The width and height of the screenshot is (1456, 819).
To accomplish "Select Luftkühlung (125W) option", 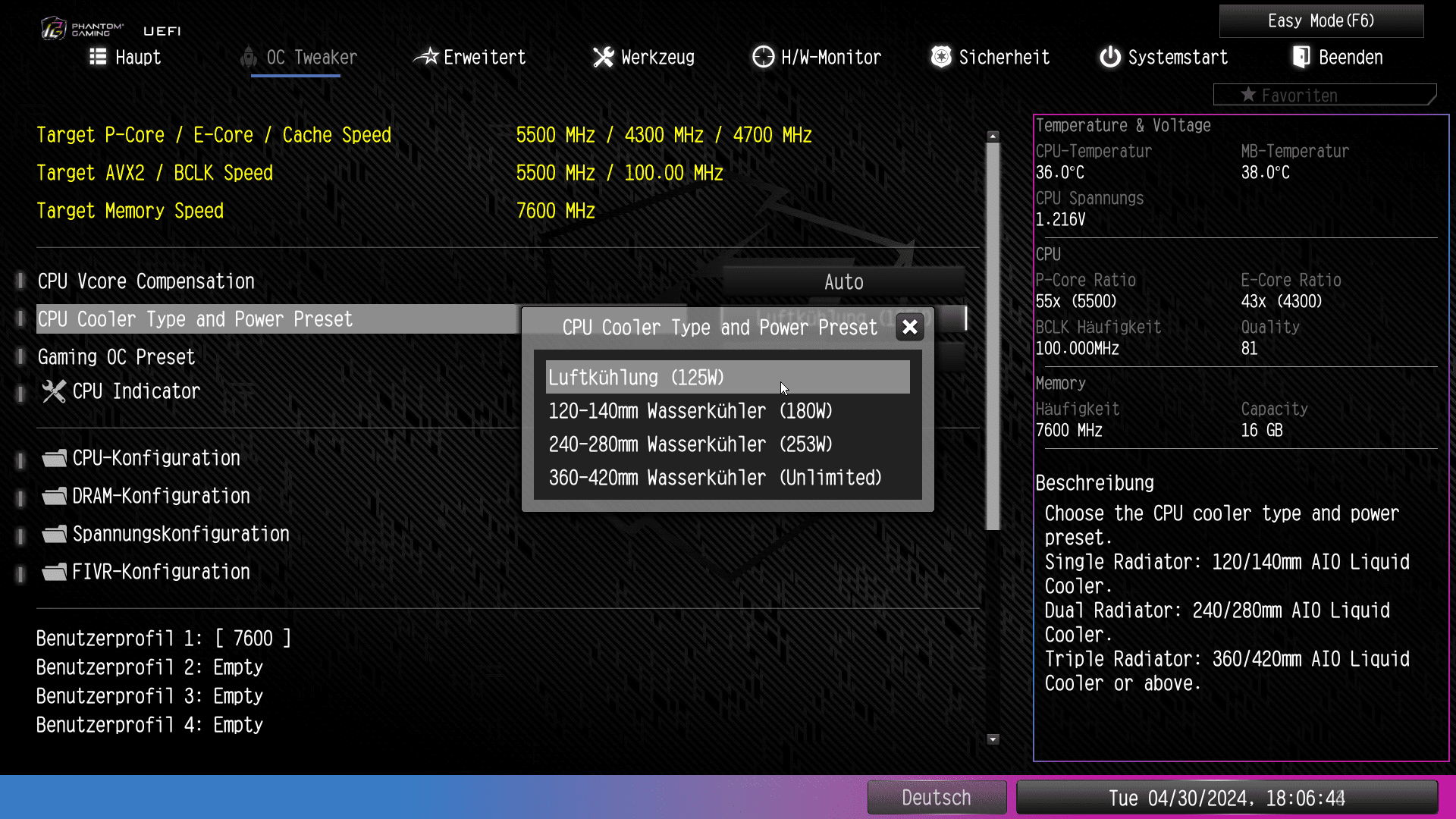I will [727, 377].
